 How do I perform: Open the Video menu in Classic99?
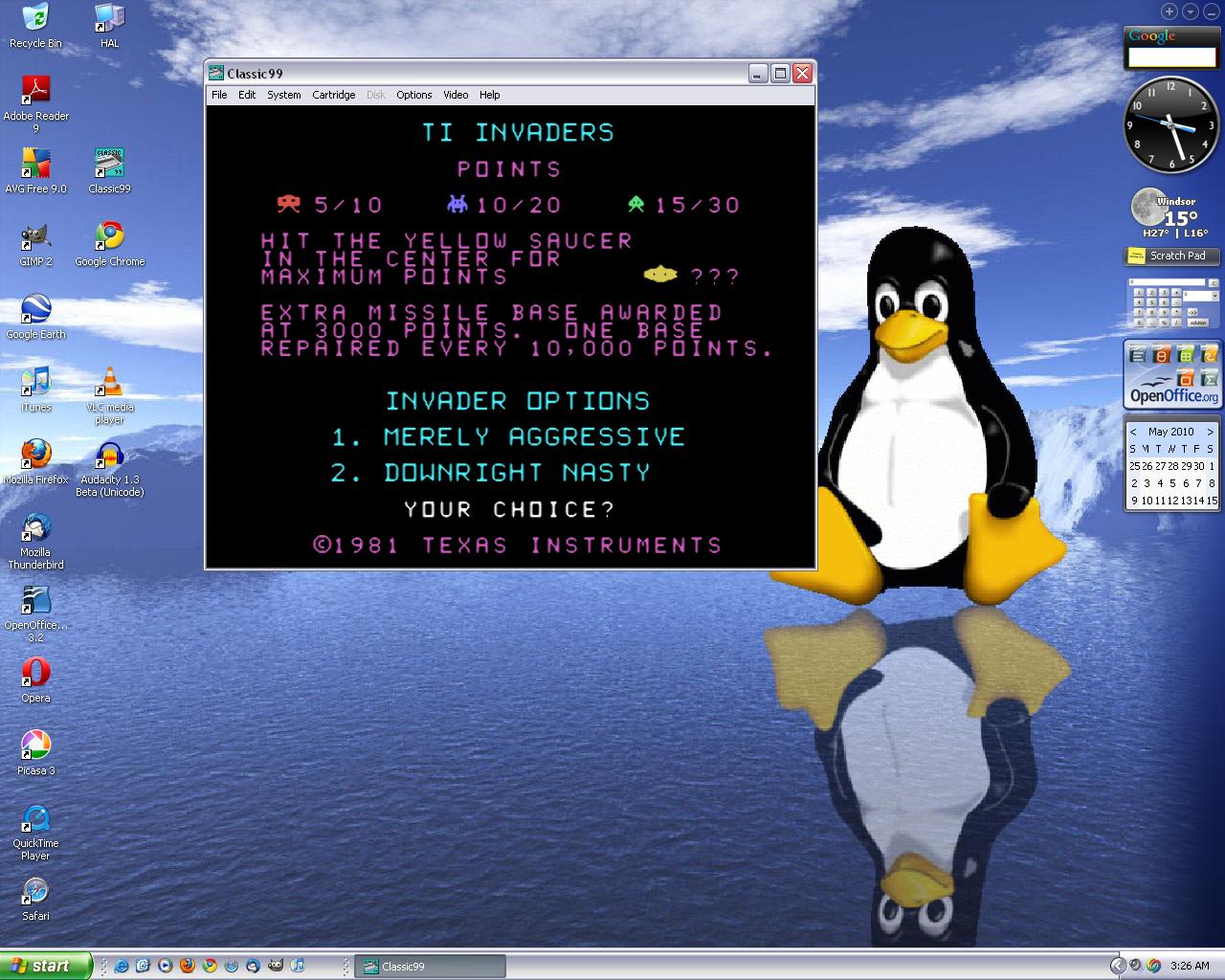click(456, 95)
